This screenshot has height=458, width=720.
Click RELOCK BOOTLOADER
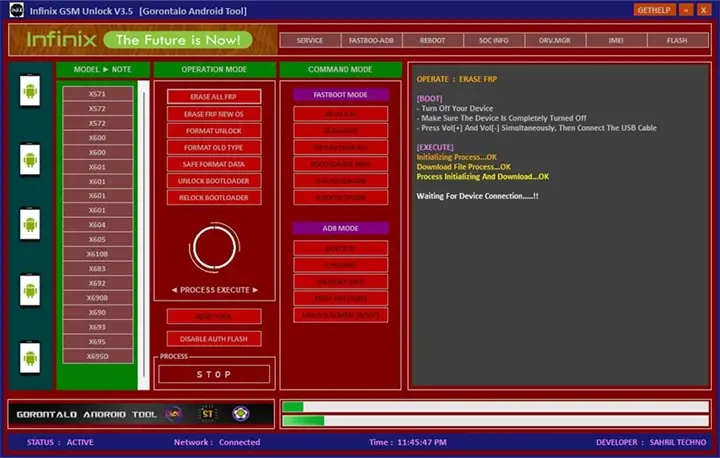[214, 198]
